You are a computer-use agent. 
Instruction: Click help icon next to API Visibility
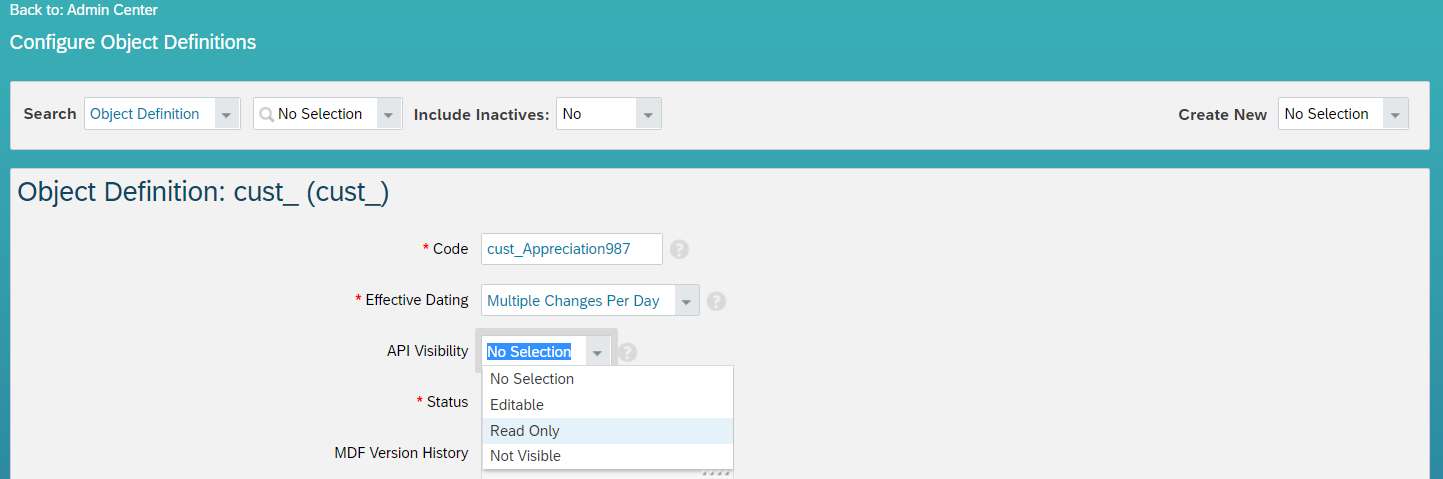pyautogui.click(x=627, y=352)
